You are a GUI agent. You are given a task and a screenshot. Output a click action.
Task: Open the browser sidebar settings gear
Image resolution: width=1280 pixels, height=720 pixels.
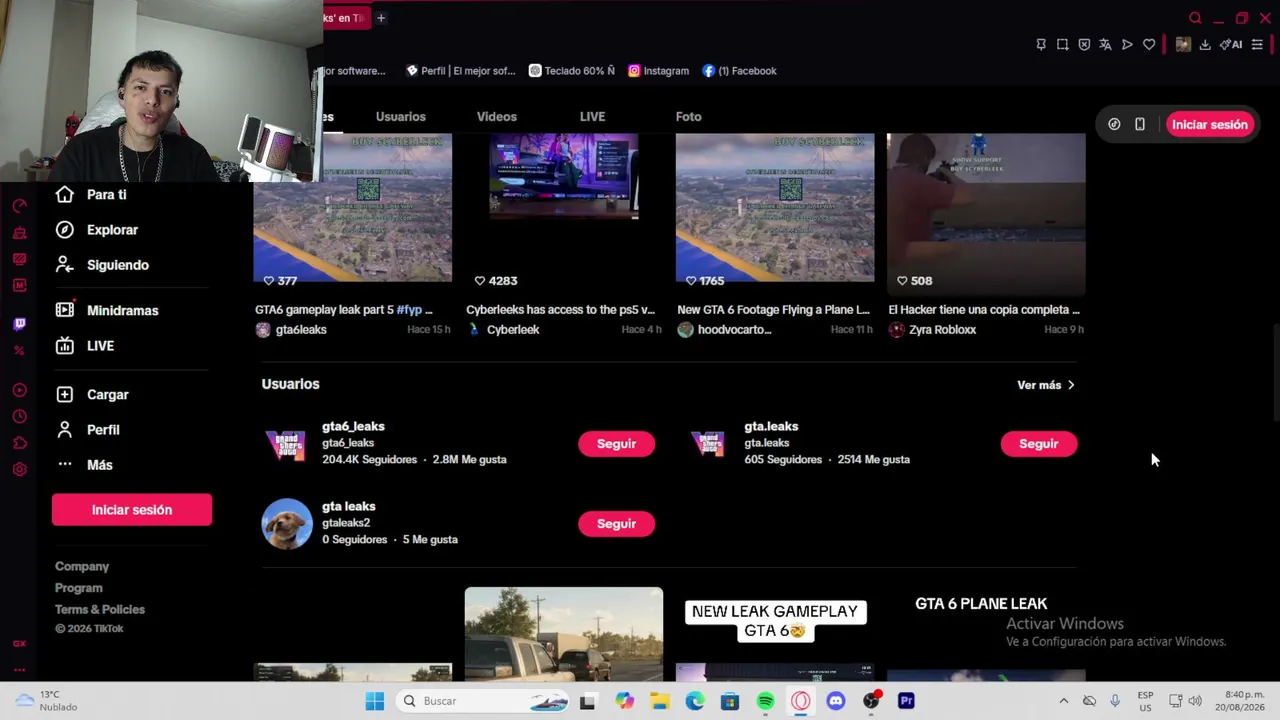(19, 469)
